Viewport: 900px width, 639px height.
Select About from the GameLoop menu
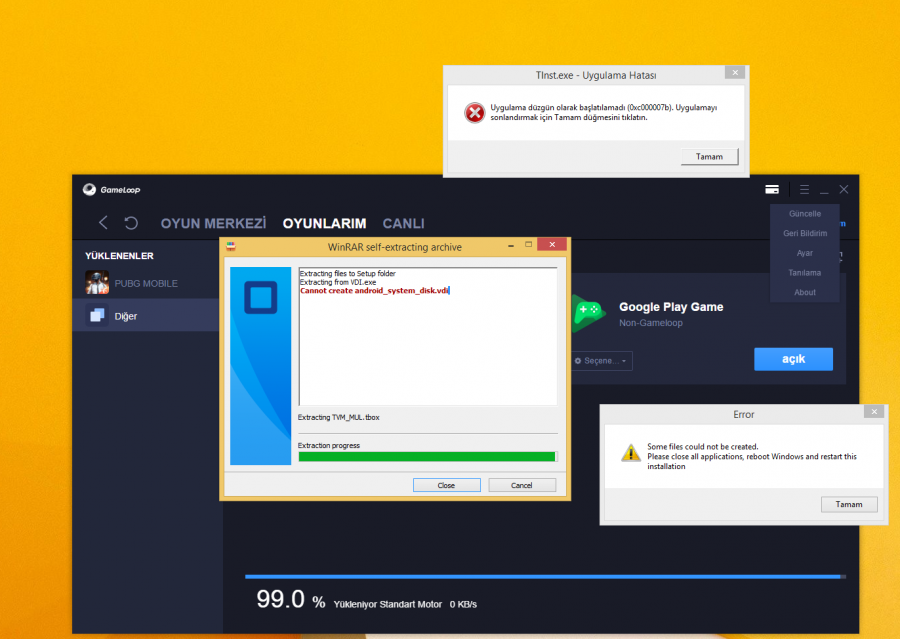pyautogui.click(x=805, y=292)
